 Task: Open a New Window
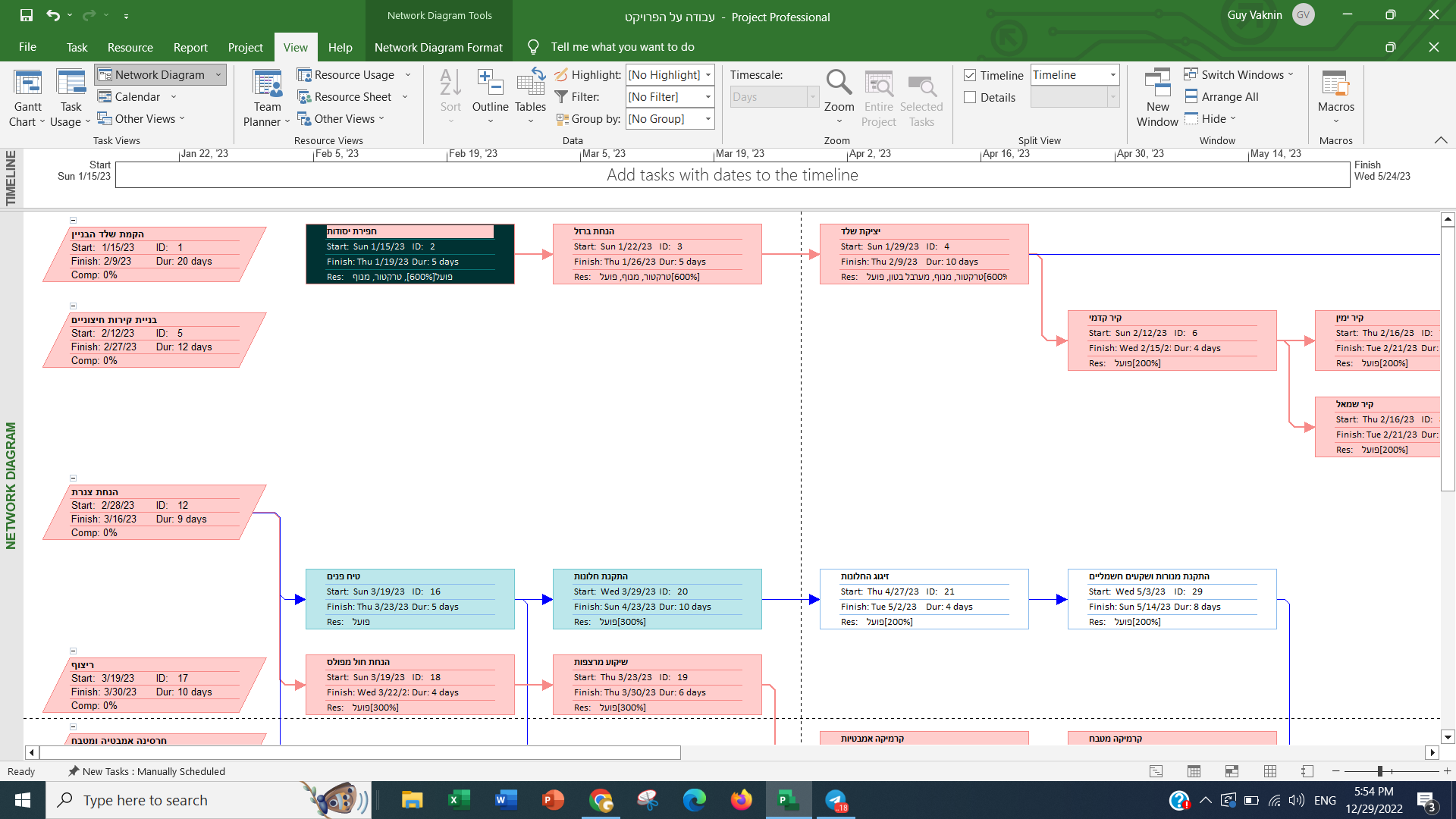[1157, 97]
